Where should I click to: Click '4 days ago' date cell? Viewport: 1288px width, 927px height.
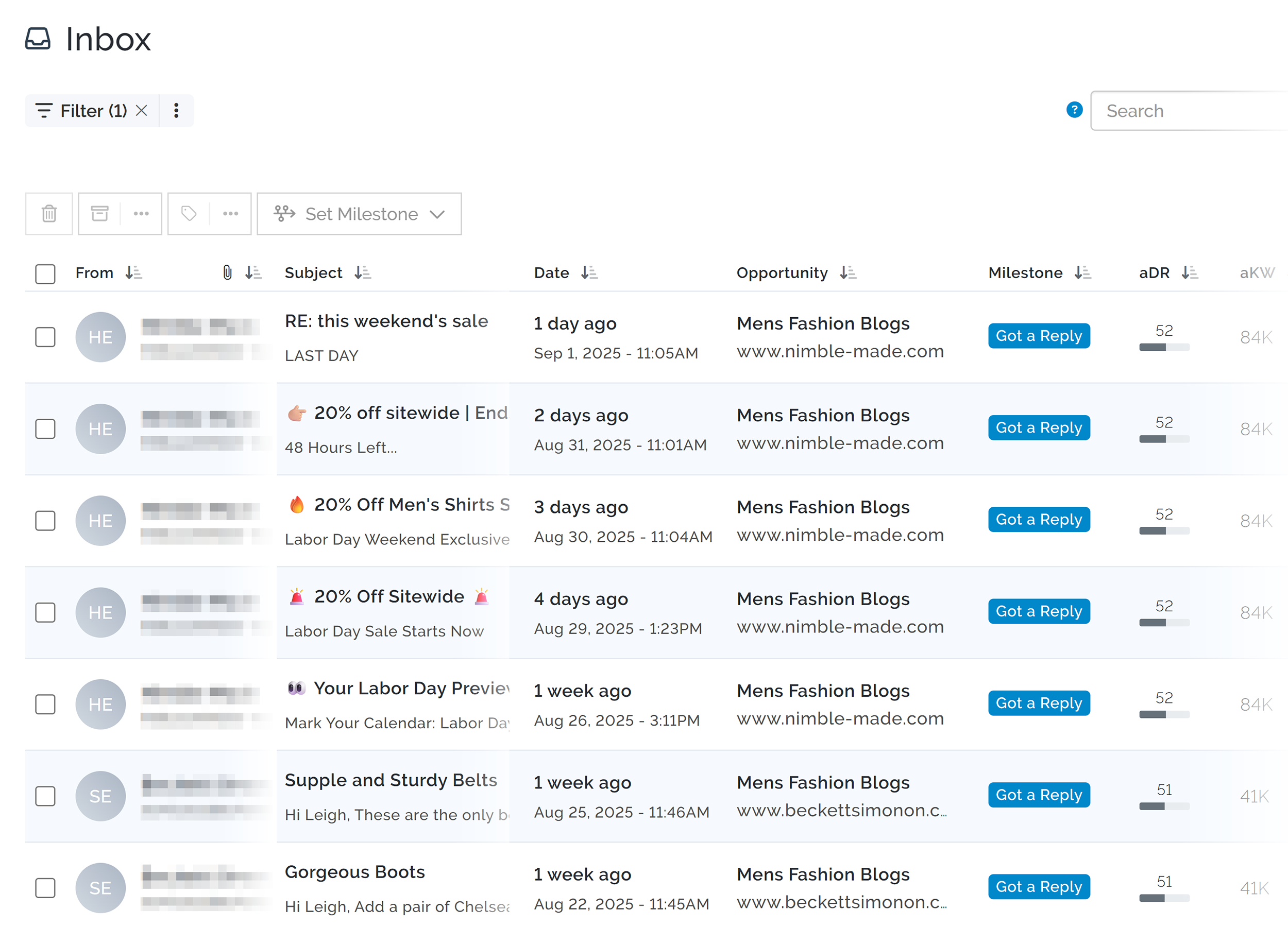581,599
